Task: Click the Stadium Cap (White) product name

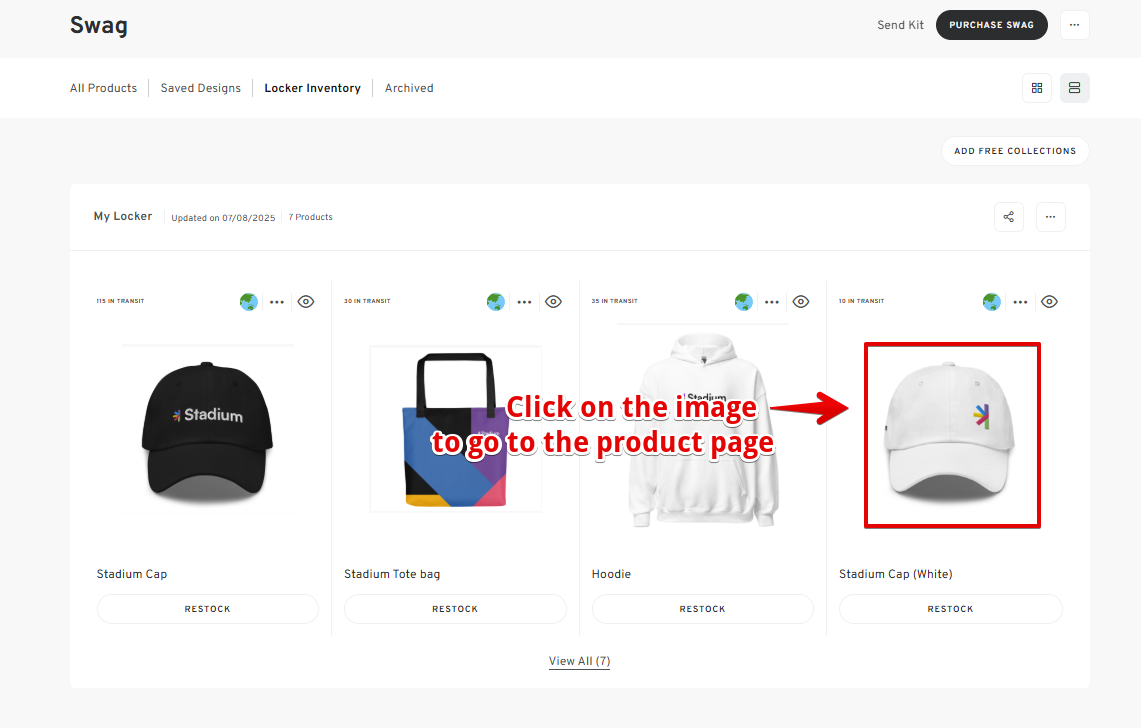Action: tap(896, 574)
